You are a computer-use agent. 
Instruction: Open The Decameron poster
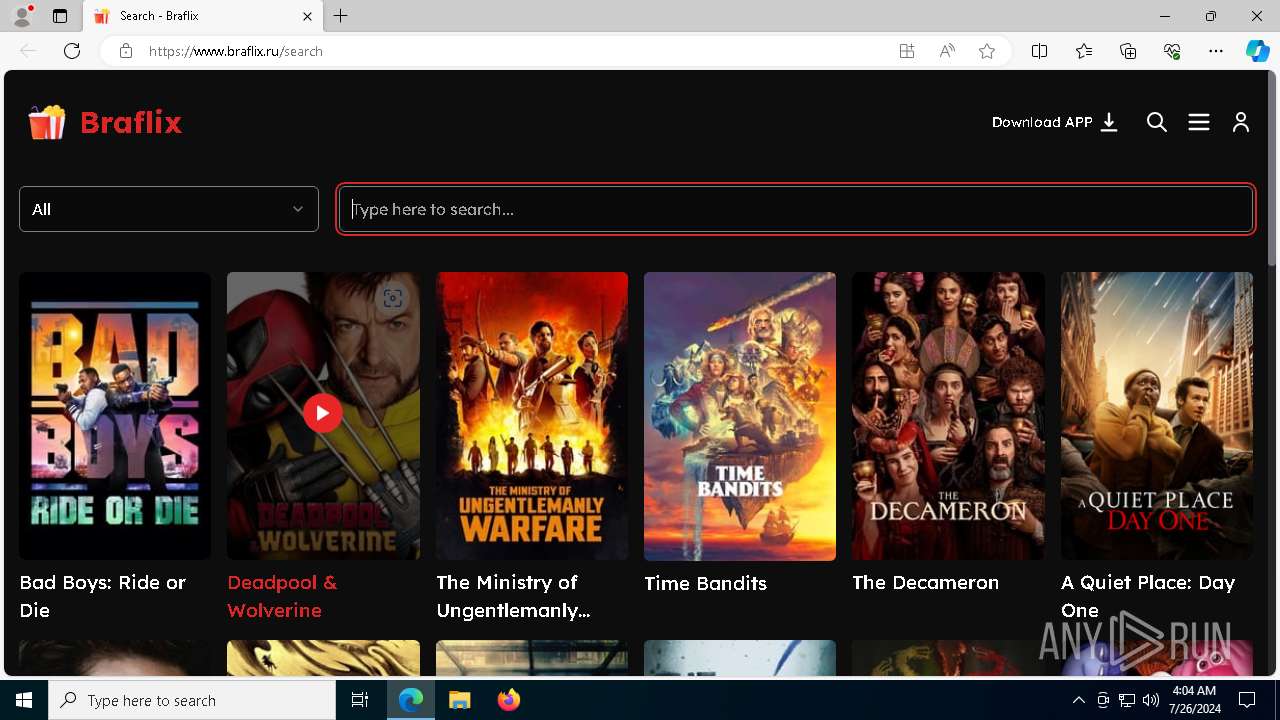[x=948, y=416]
